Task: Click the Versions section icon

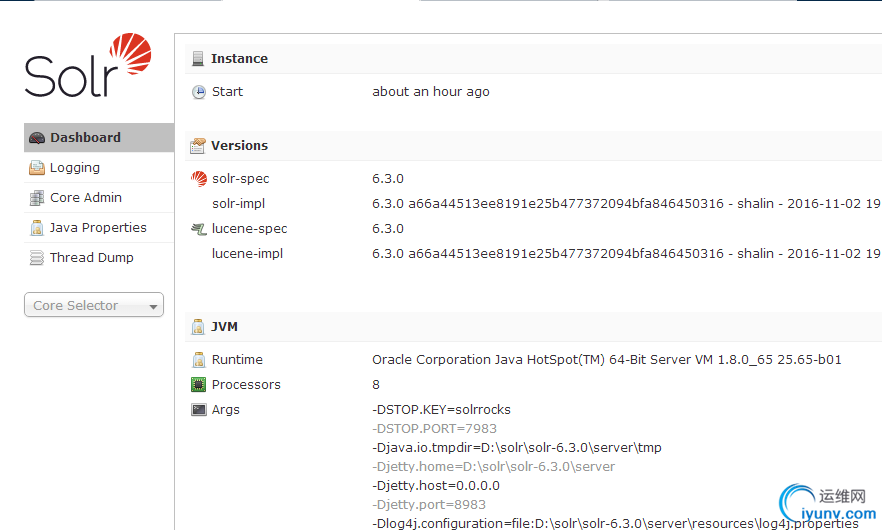Action: point(197,146)
